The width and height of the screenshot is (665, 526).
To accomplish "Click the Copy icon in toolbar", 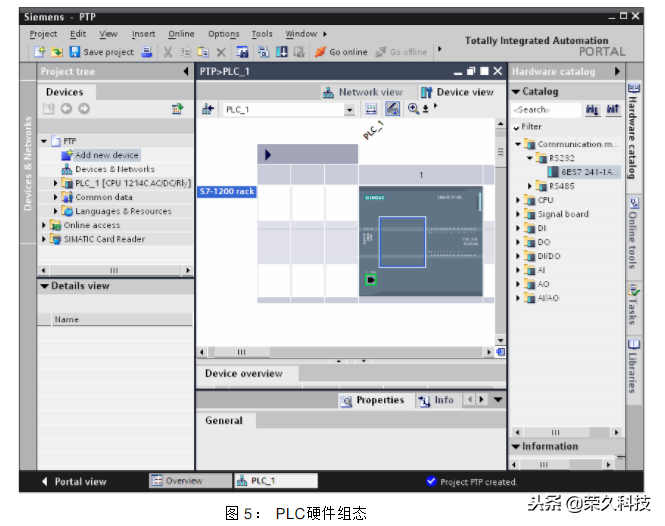I will tap(185, 52).
